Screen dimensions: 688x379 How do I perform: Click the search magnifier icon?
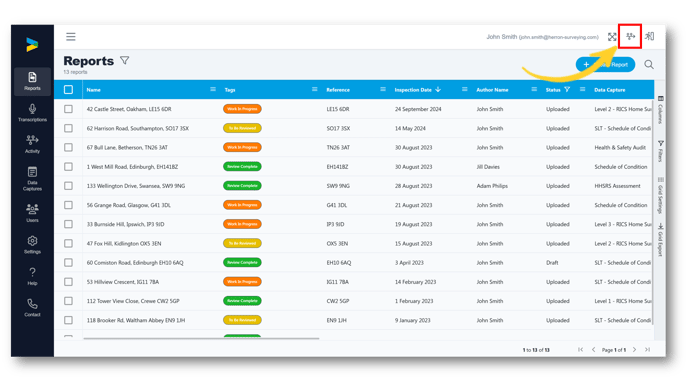tap(649, 64)
